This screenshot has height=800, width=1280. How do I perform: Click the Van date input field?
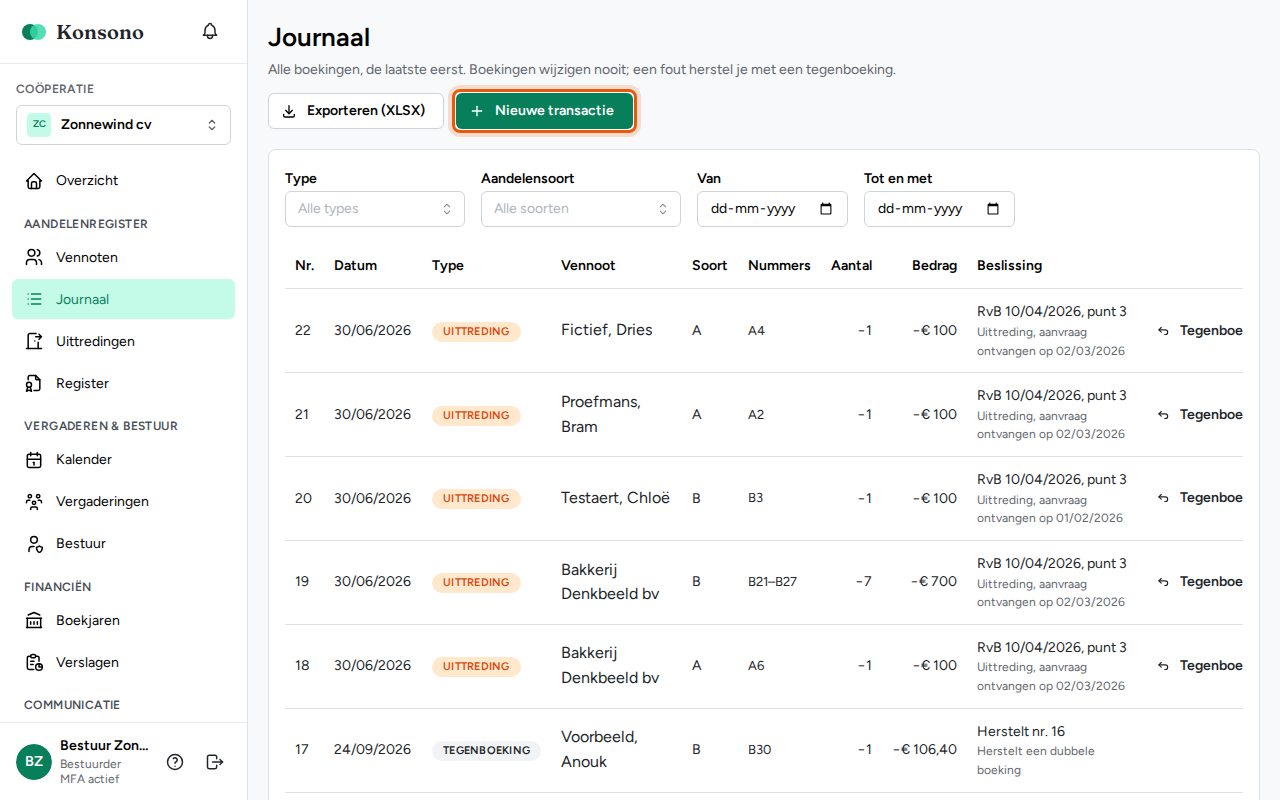772,209
